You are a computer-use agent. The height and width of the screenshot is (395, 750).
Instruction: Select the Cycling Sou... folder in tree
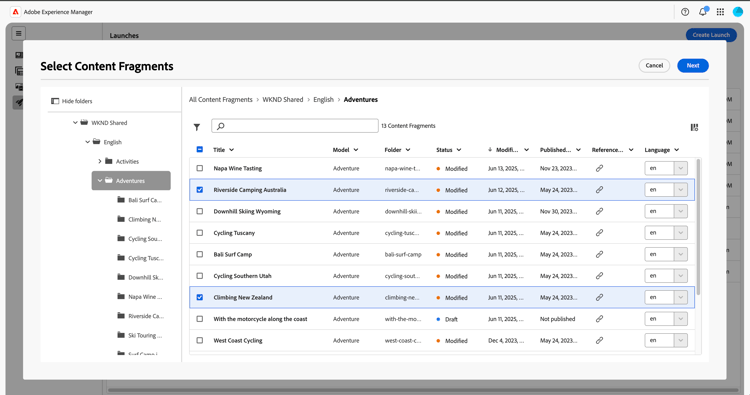(x=140, y=239)
